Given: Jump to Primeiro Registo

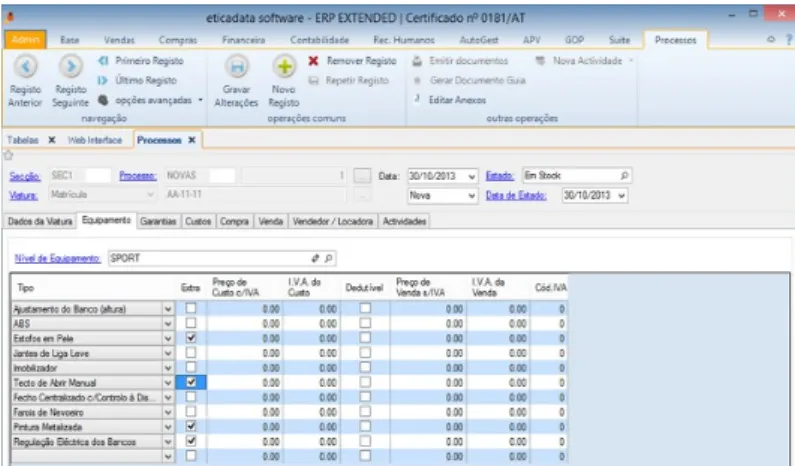Looking at the screenshot, I should (x=141, y=61).
